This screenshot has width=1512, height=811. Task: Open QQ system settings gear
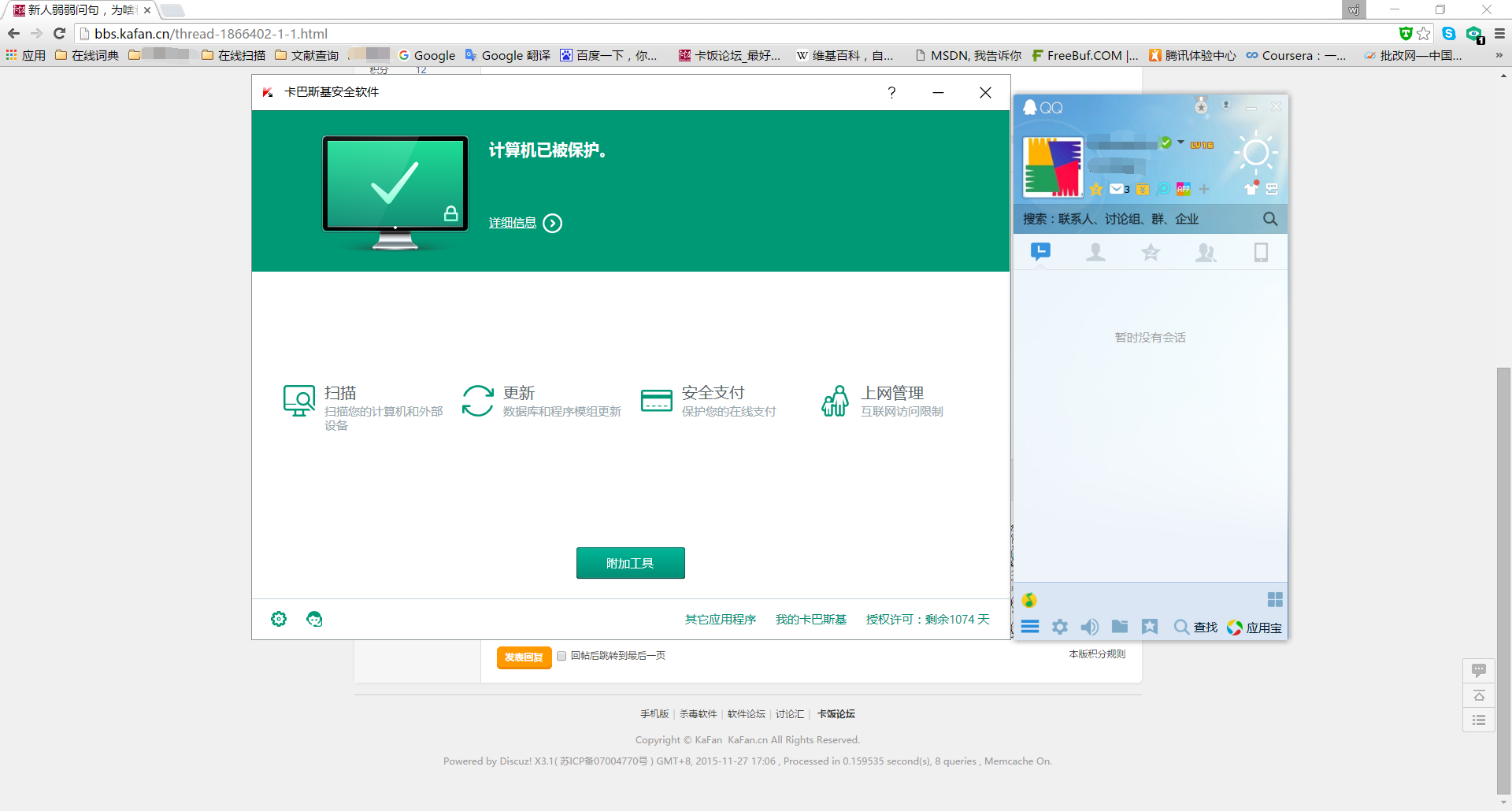1060,627
